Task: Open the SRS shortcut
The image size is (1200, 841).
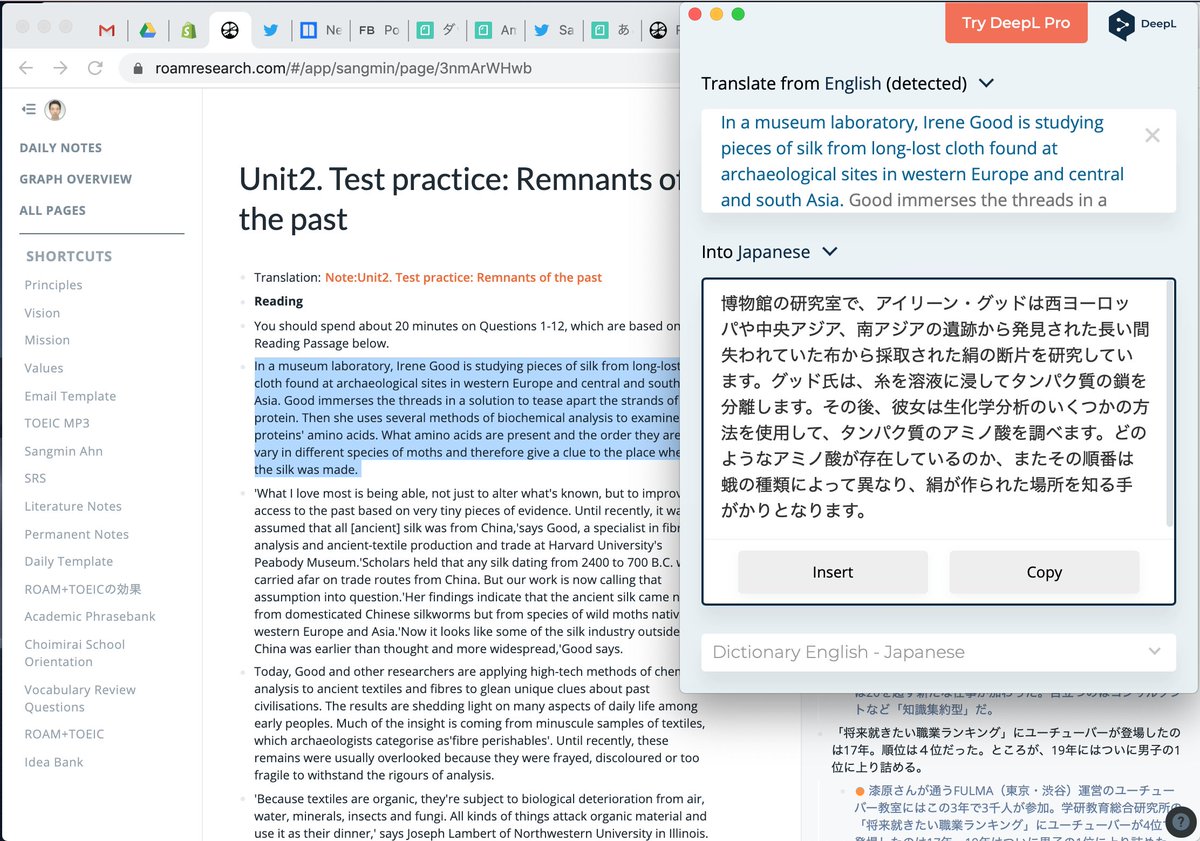Action: (35, 478)
